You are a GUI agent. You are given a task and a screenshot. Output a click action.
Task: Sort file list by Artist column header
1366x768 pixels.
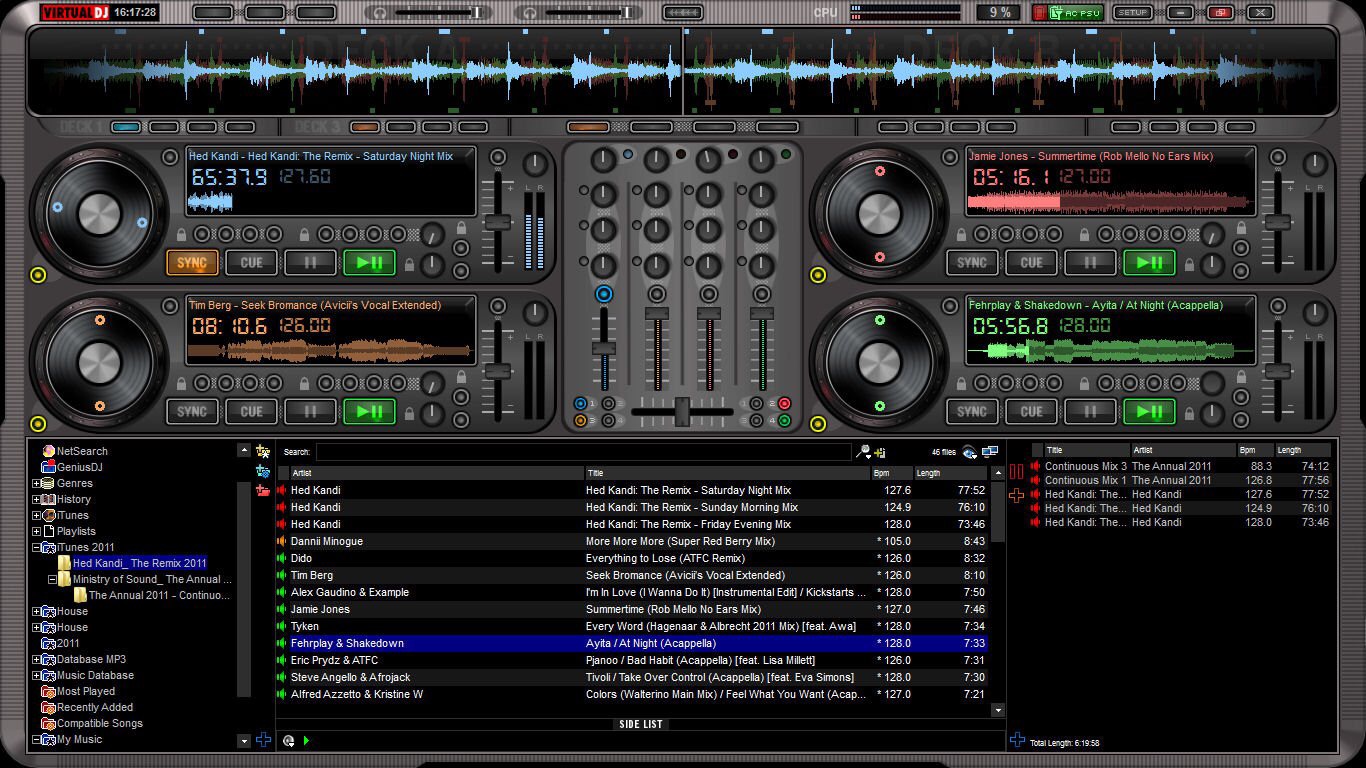pyautogui.click(x=437, y=473)
